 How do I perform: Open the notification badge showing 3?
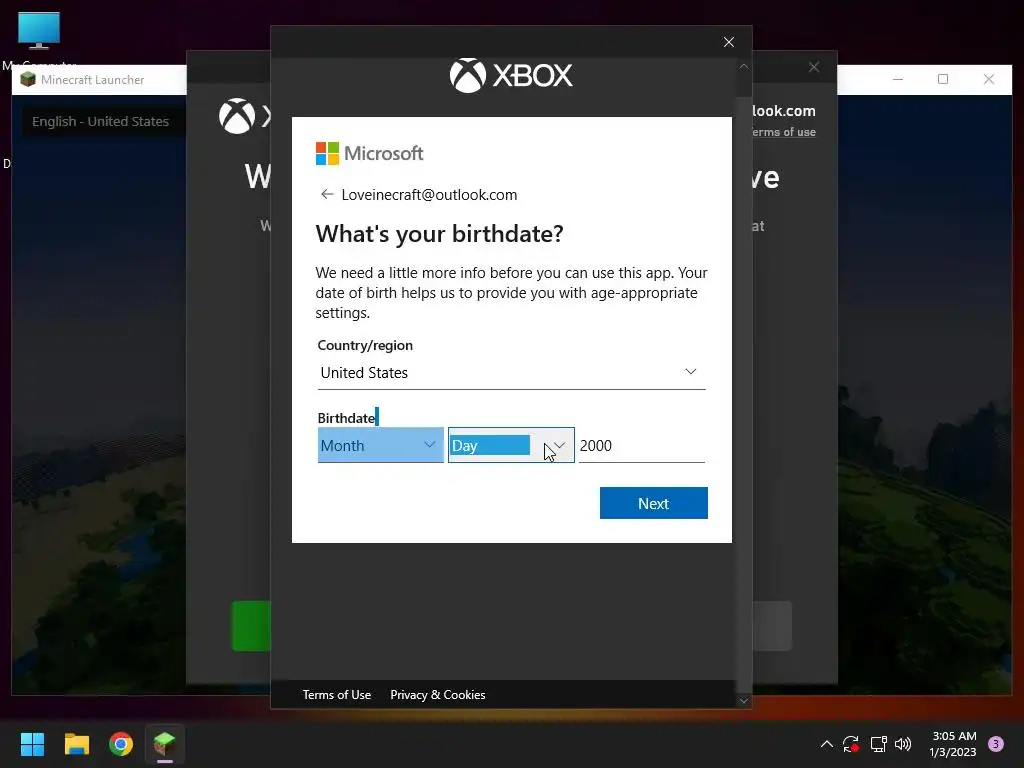995,744
